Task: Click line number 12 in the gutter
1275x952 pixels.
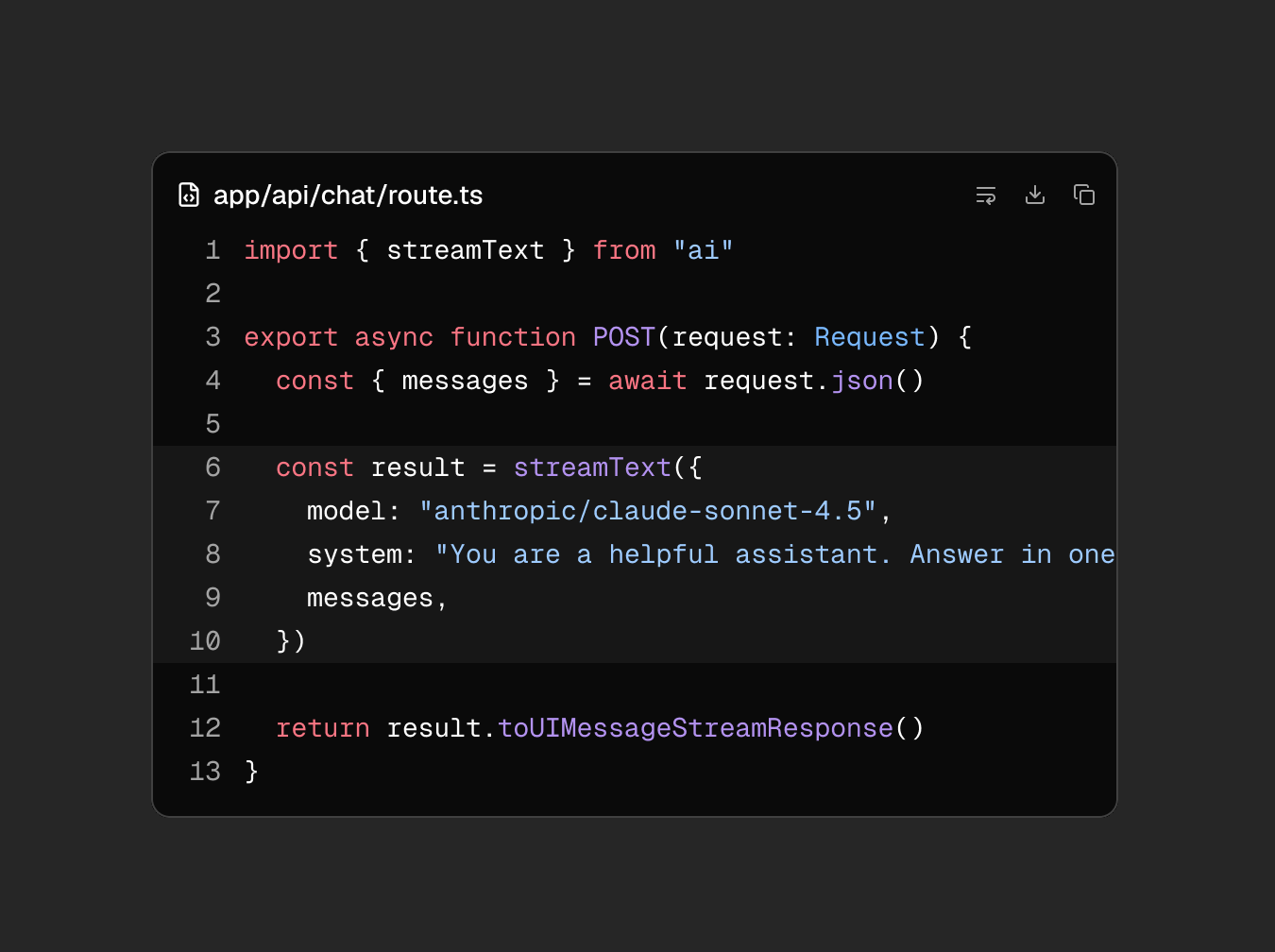Action: point(205,728)
